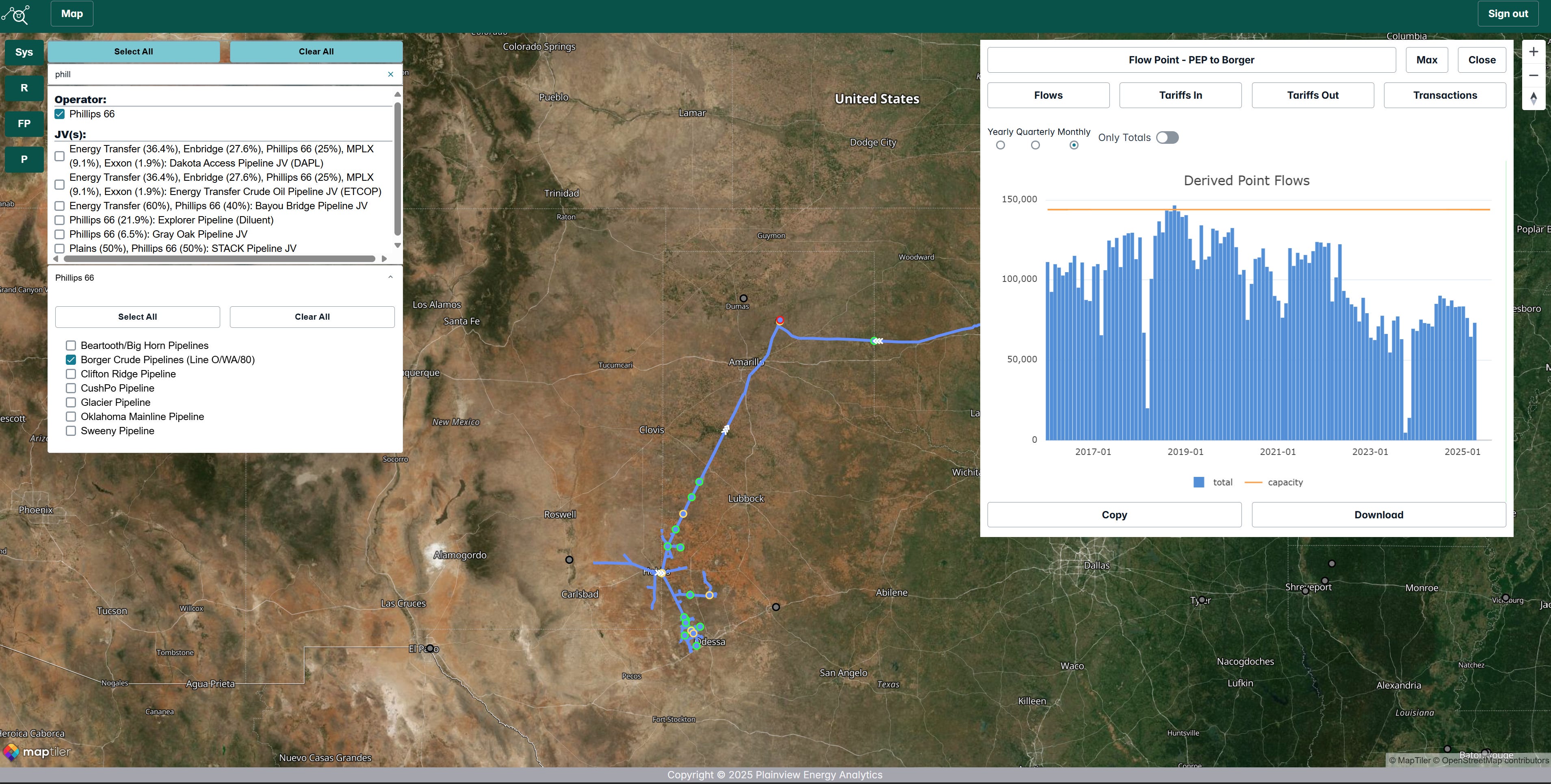This screenshot has width=1551, height=784.
Task: Select the Yearly radio button
Action: [x=1000, y=145]
